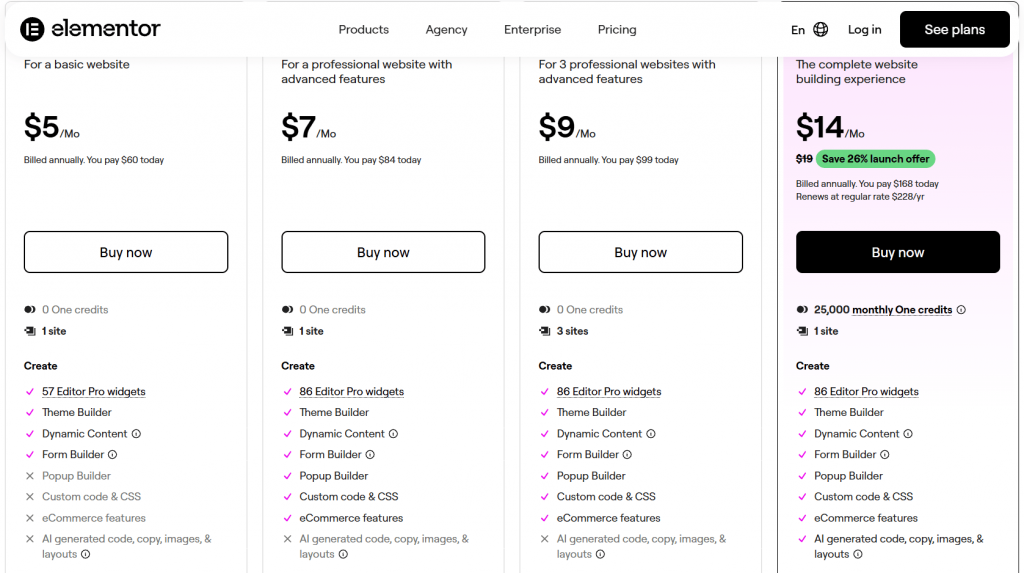Click the credits icon beside 25,000 monthly credits
This screenshot has height=573, width=1024.
point(803,310)
